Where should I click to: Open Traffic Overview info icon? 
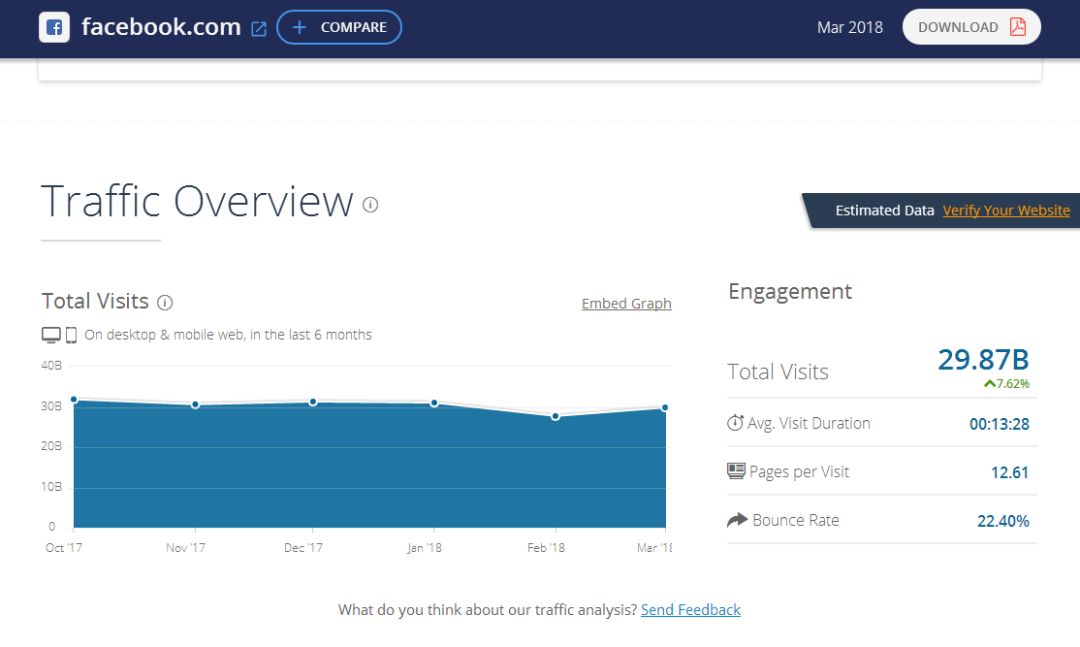[371, 205]
